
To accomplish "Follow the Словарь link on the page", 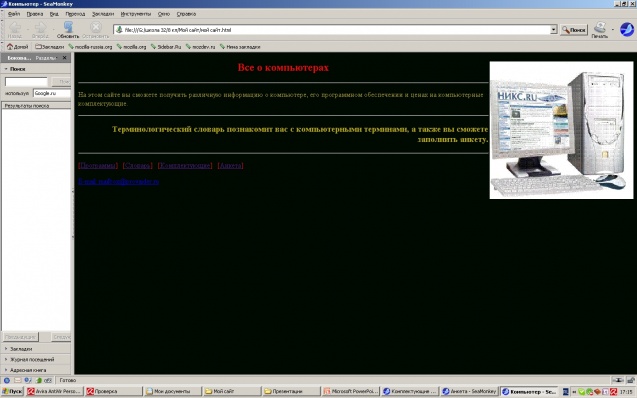I will tap(137, 165).
